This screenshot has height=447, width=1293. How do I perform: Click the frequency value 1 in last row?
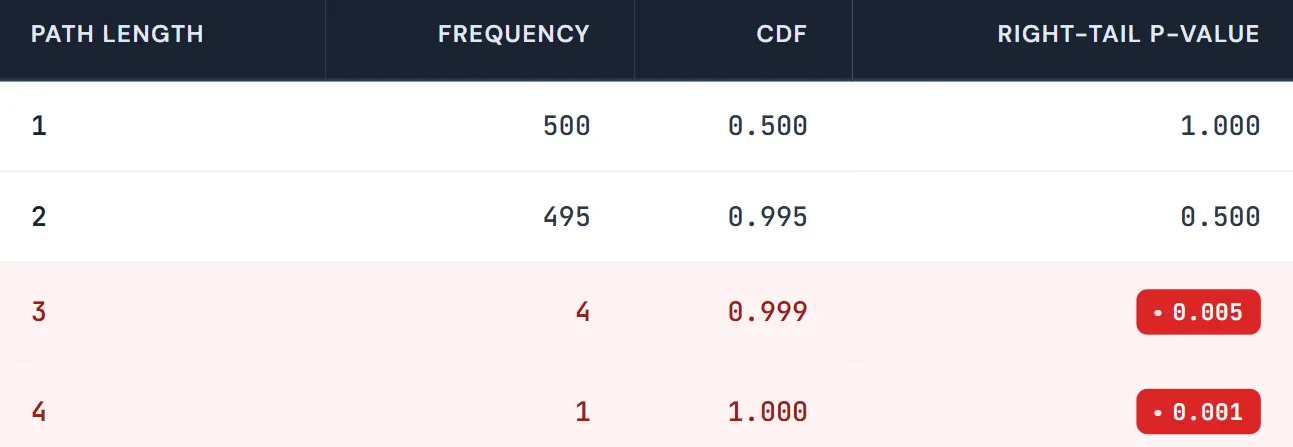tap(583, 411)
